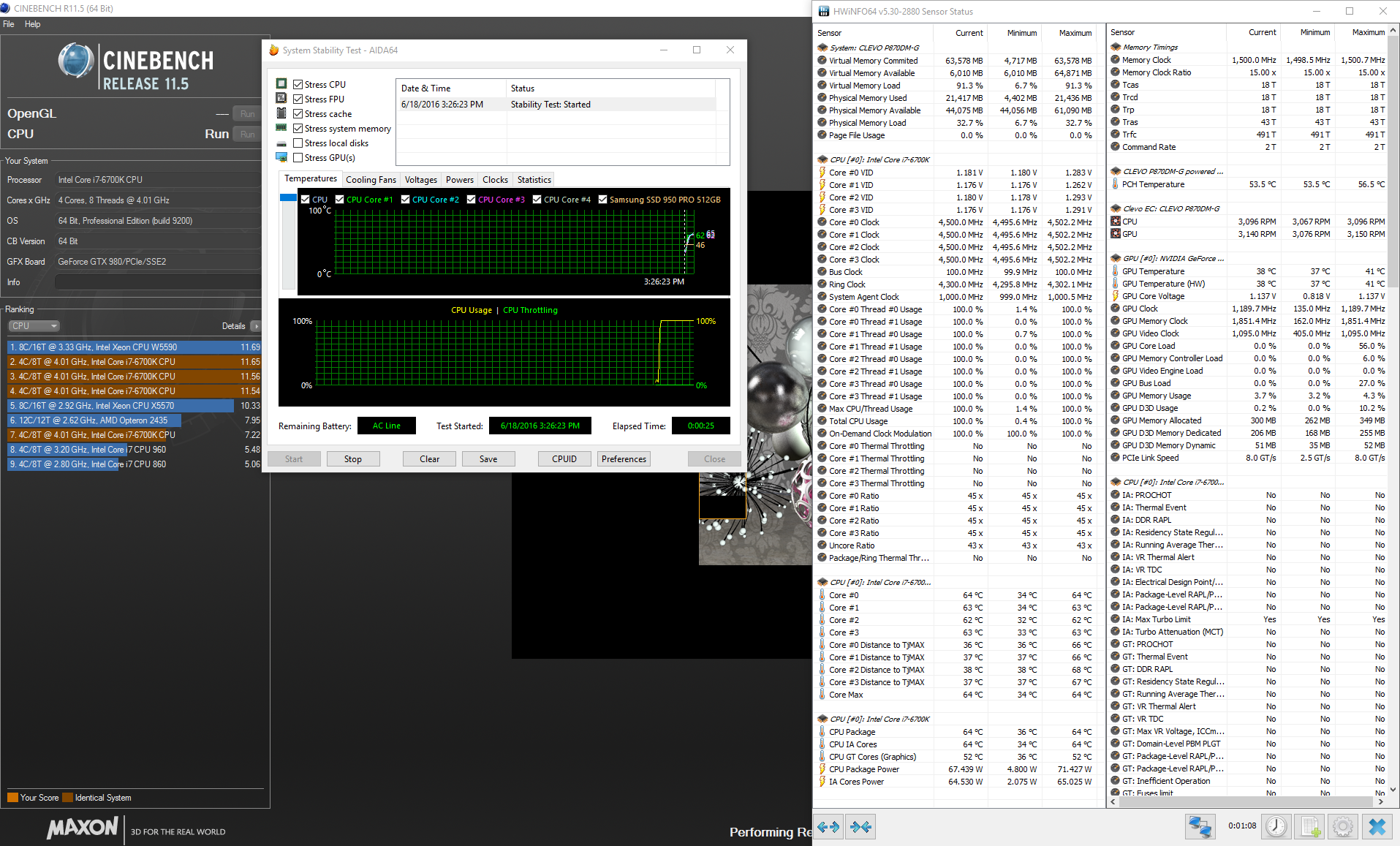Click CPU Package Power lightning icon
The width and height of the screenshot is (1400, 846).
pos(822,769)
